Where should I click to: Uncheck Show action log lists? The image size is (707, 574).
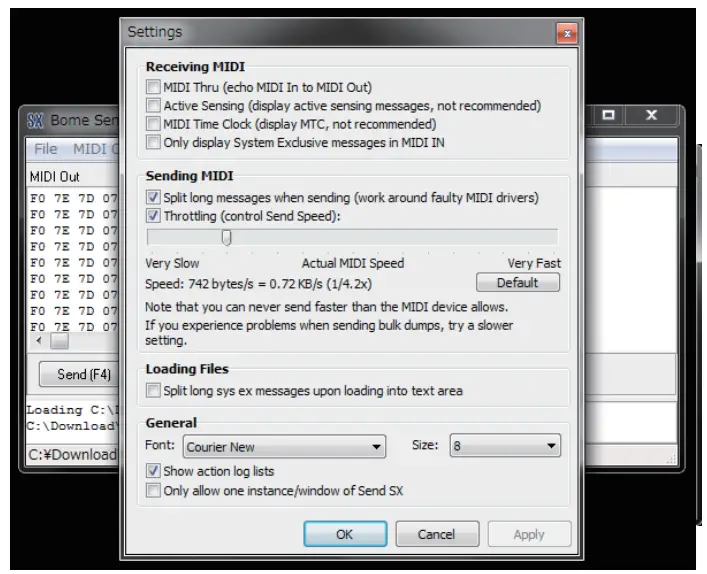click(x=153, y=471)
